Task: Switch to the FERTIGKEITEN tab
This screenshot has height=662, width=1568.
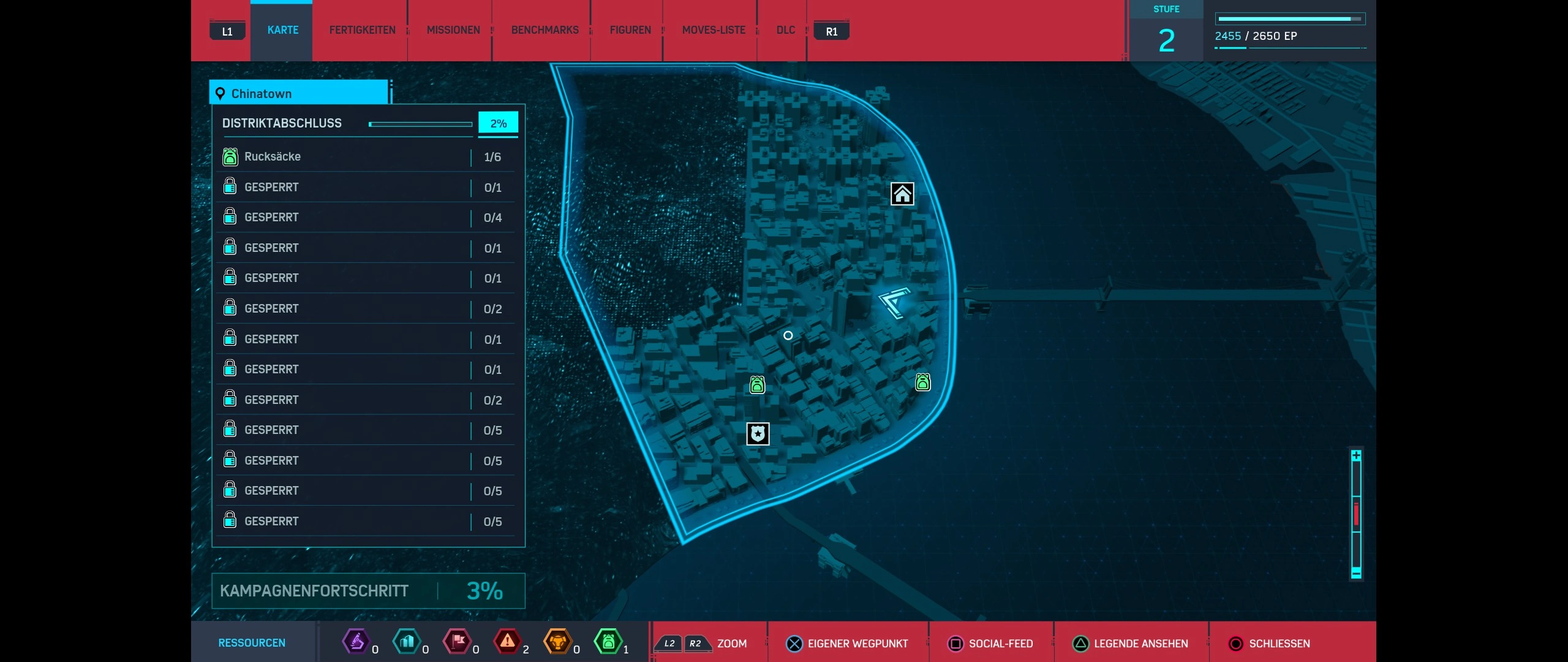Action: coord(362,30)
